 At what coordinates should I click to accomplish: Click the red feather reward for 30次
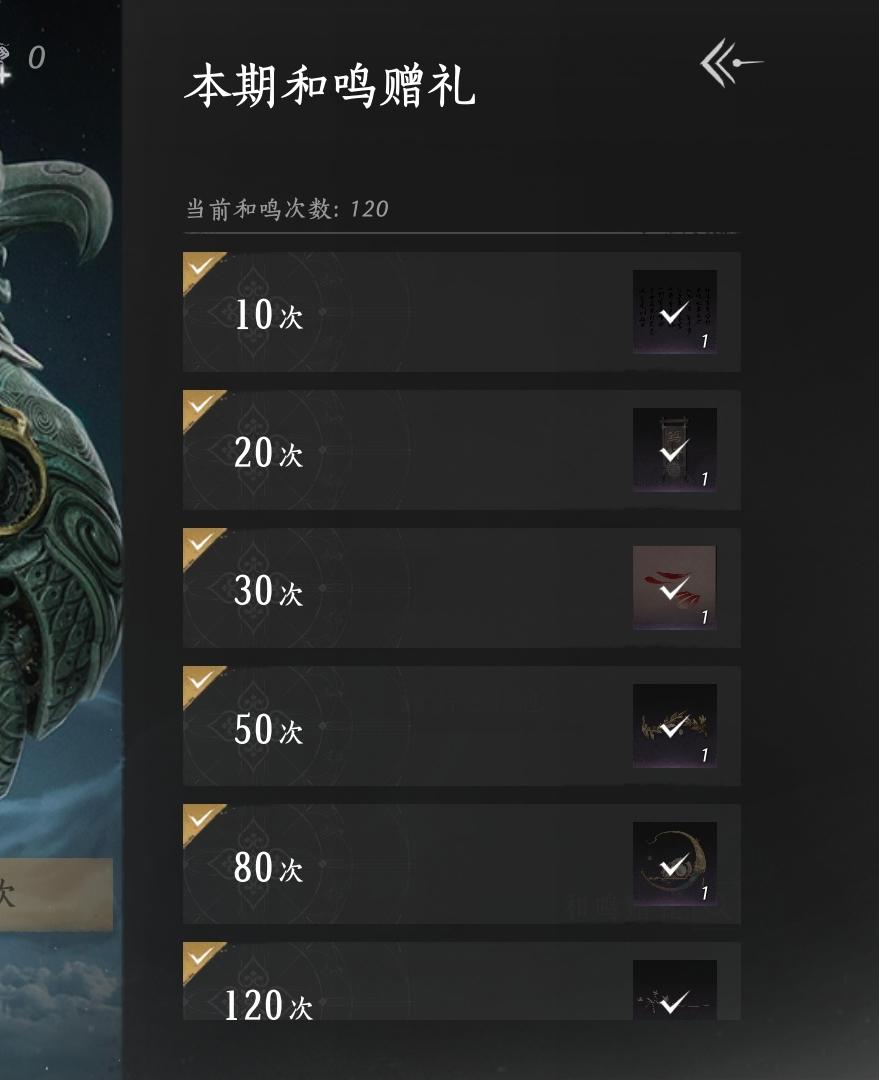pos(675,588)
